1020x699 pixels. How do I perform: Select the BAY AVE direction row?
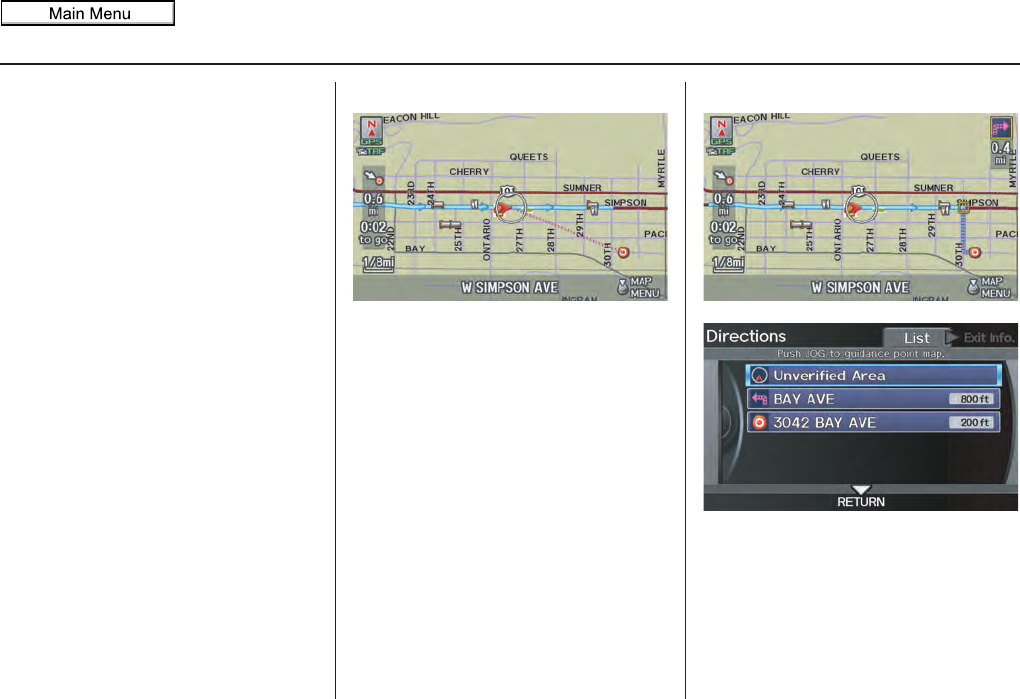pos(874,399)
